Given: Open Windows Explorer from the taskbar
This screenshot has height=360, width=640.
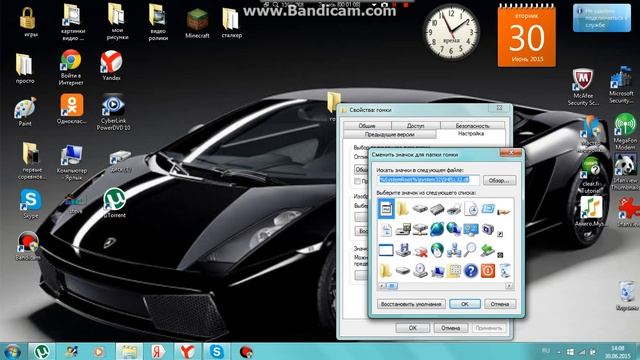Looking at the screenshot, I should [x=129, y=352].
